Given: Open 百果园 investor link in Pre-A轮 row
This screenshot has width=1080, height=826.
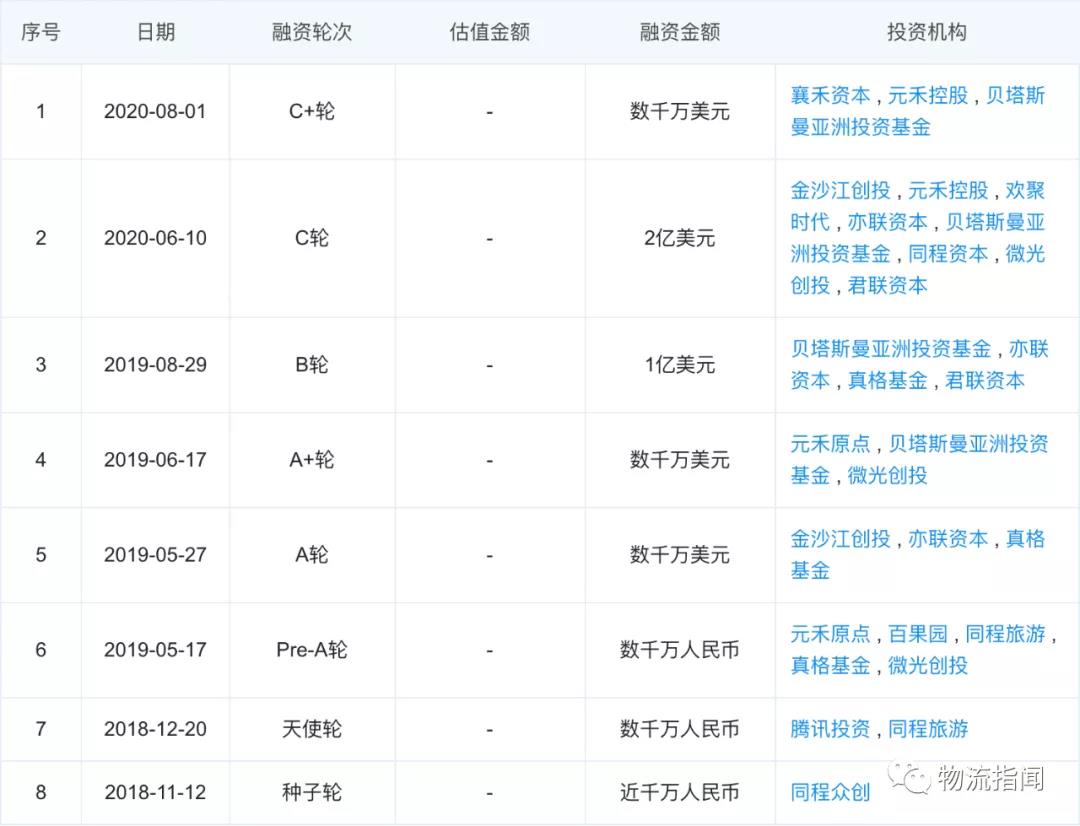Looking at the screenshot, I should pyautogui.click(x=918, y=634).
